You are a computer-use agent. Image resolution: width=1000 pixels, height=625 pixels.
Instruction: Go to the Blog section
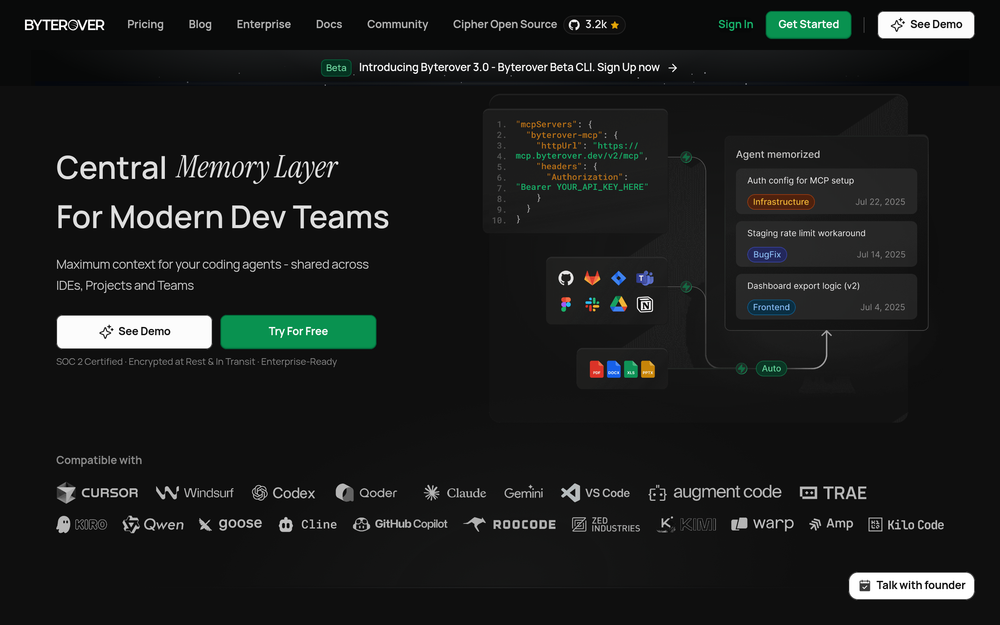click(200, 24)
